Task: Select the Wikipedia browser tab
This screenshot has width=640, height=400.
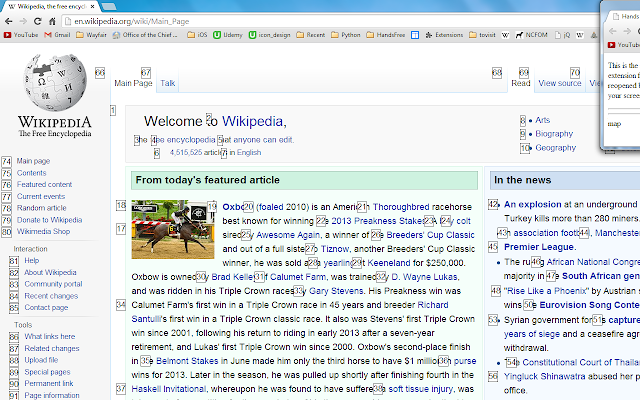Action: click(x=51, y=7)
